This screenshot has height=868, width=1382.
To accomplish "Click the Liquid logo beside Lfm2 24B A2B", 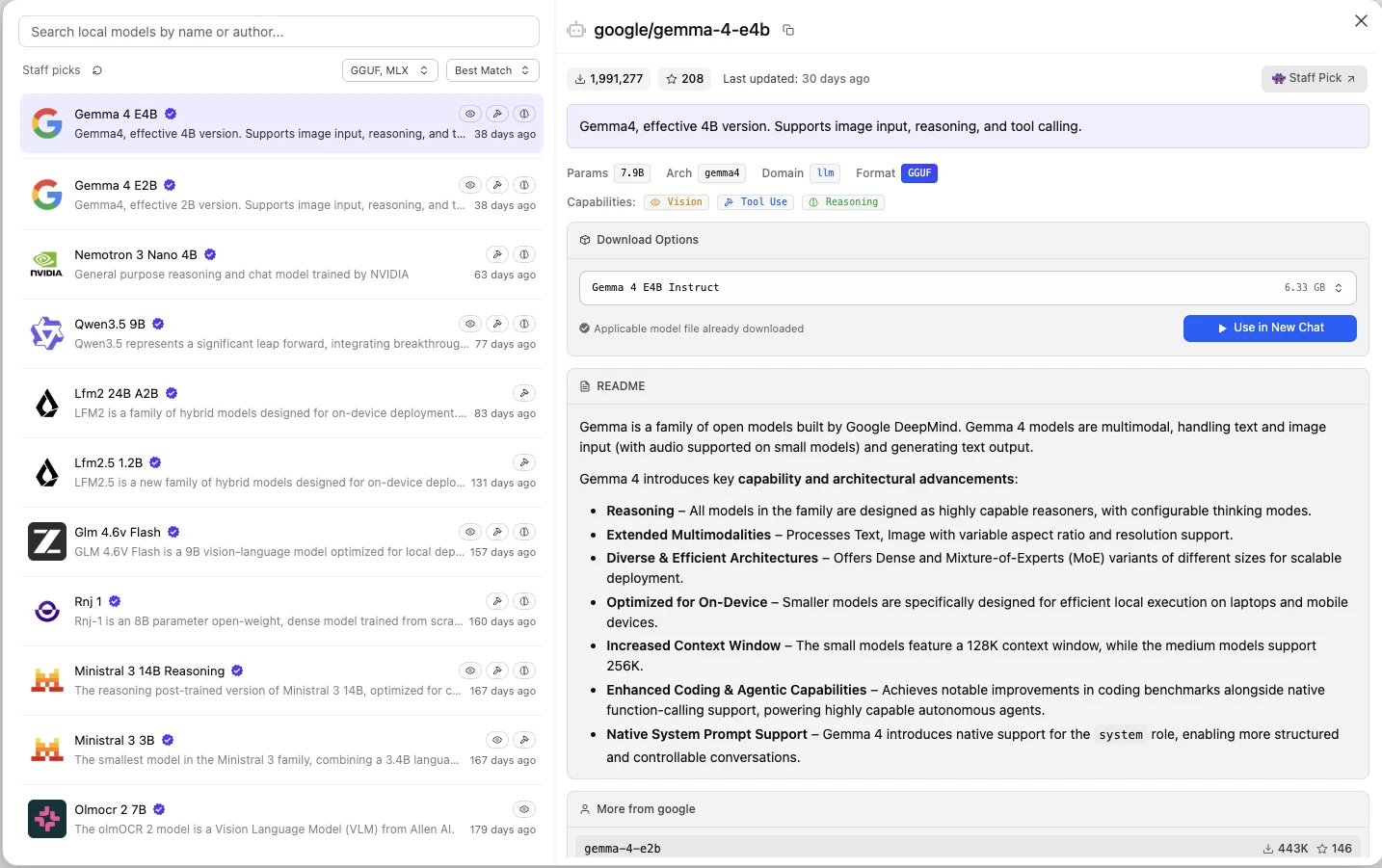I will (47, 403).
